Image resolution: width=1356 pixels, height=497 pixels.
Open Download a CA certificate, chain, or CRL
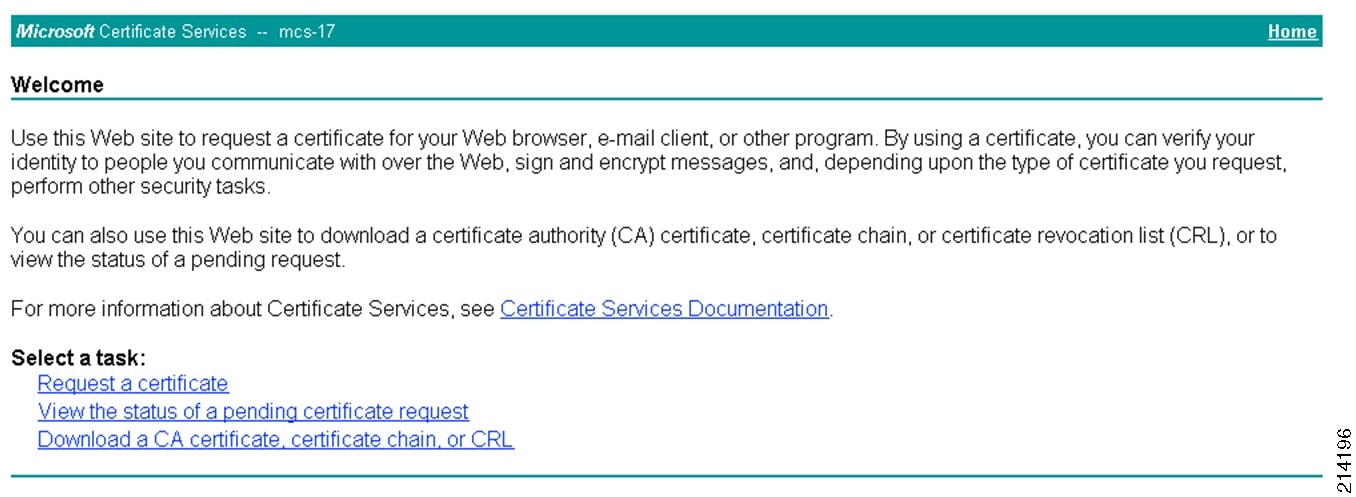click(x=276, y=439)
